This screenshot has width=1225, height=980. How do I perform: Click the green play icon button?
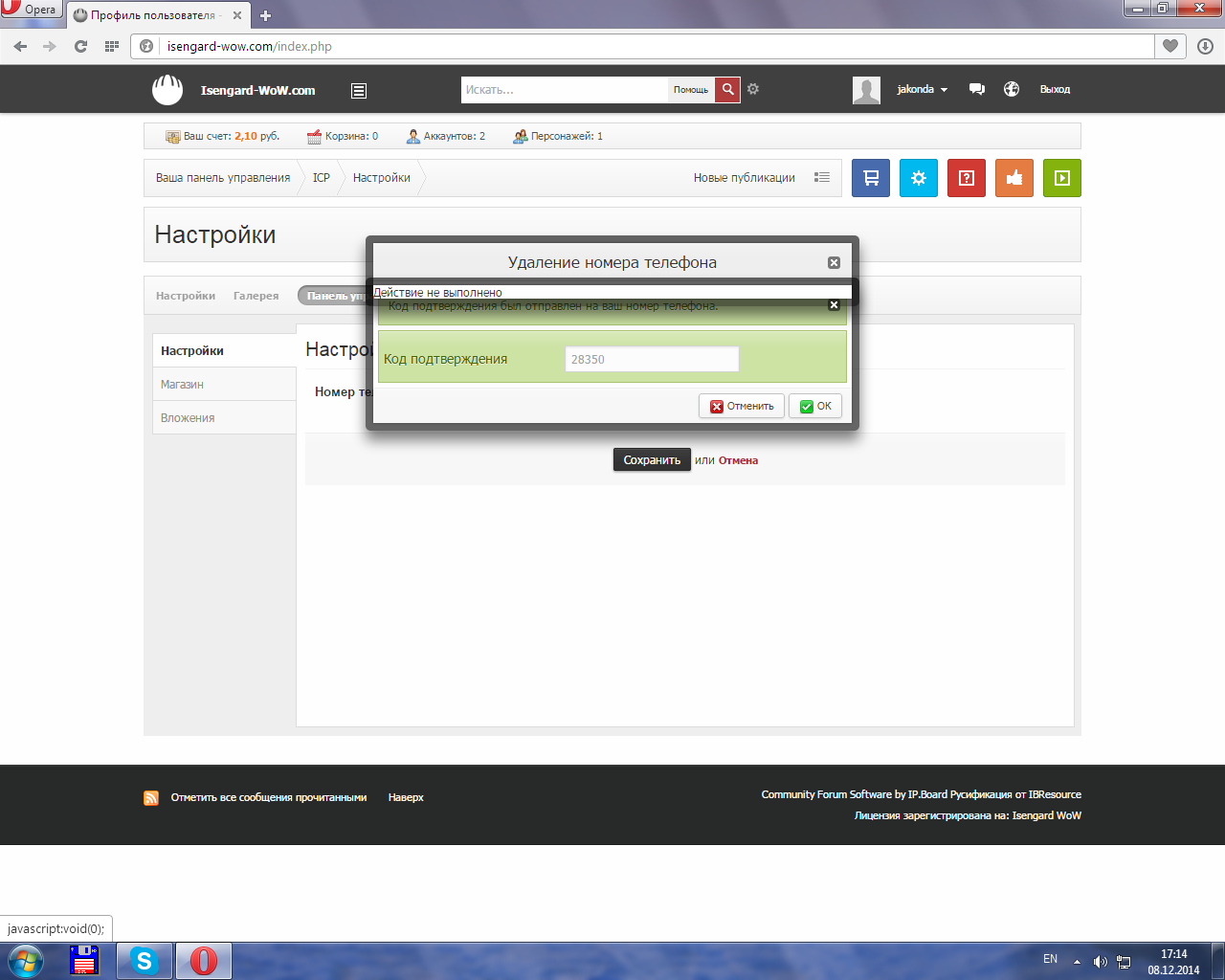point(1061,178)
